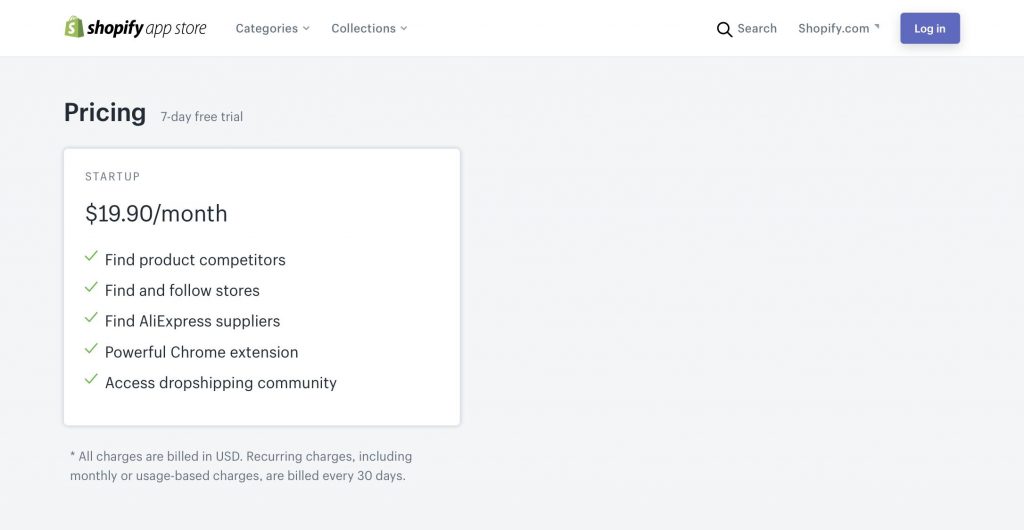Viewport: 1024px width, 530px height.
Task: Click the Shopify shopping bag logo
Action: tap(74, 28)
